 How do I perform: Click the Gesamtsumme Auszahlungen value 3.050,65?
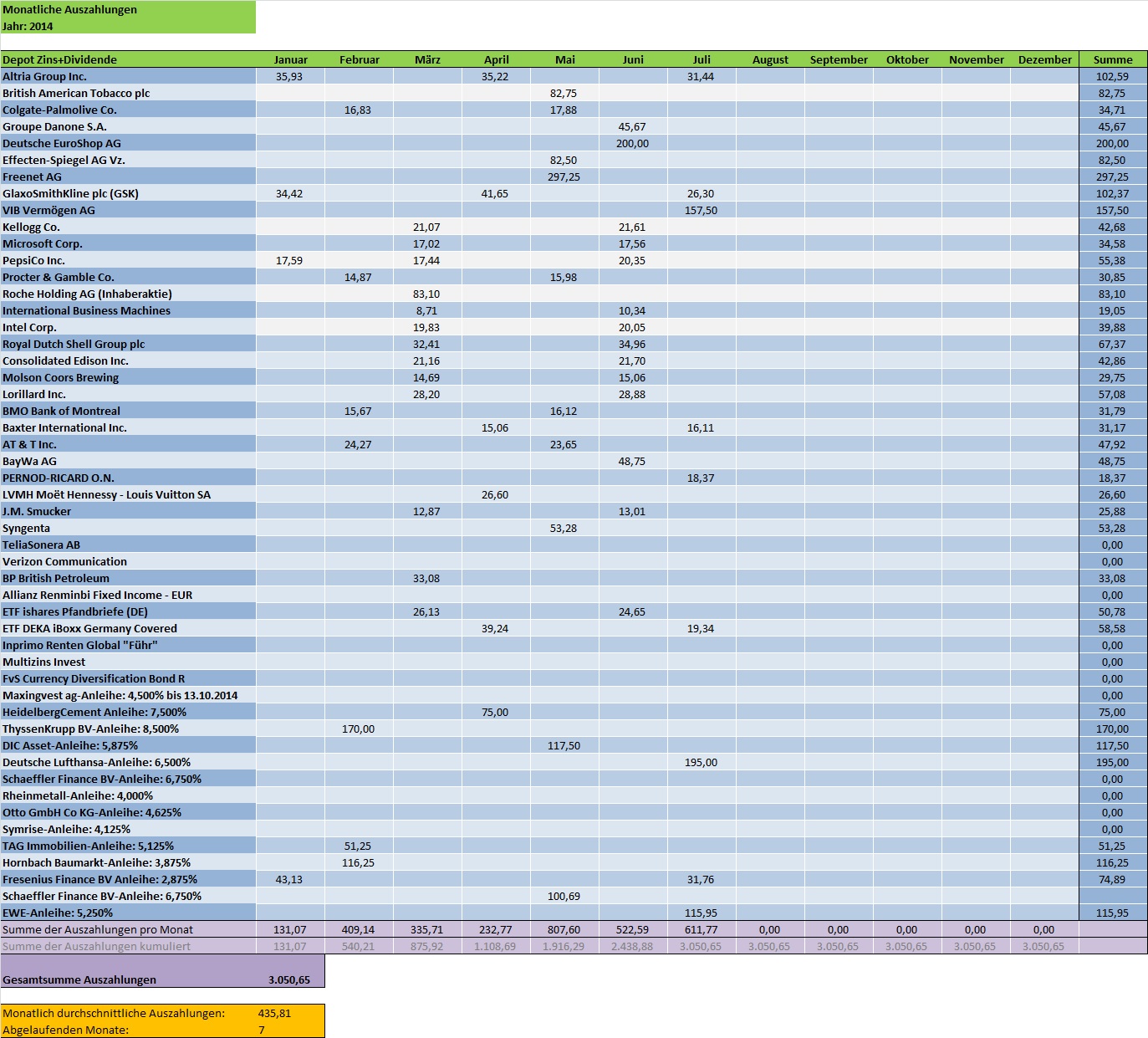[290, 979]
